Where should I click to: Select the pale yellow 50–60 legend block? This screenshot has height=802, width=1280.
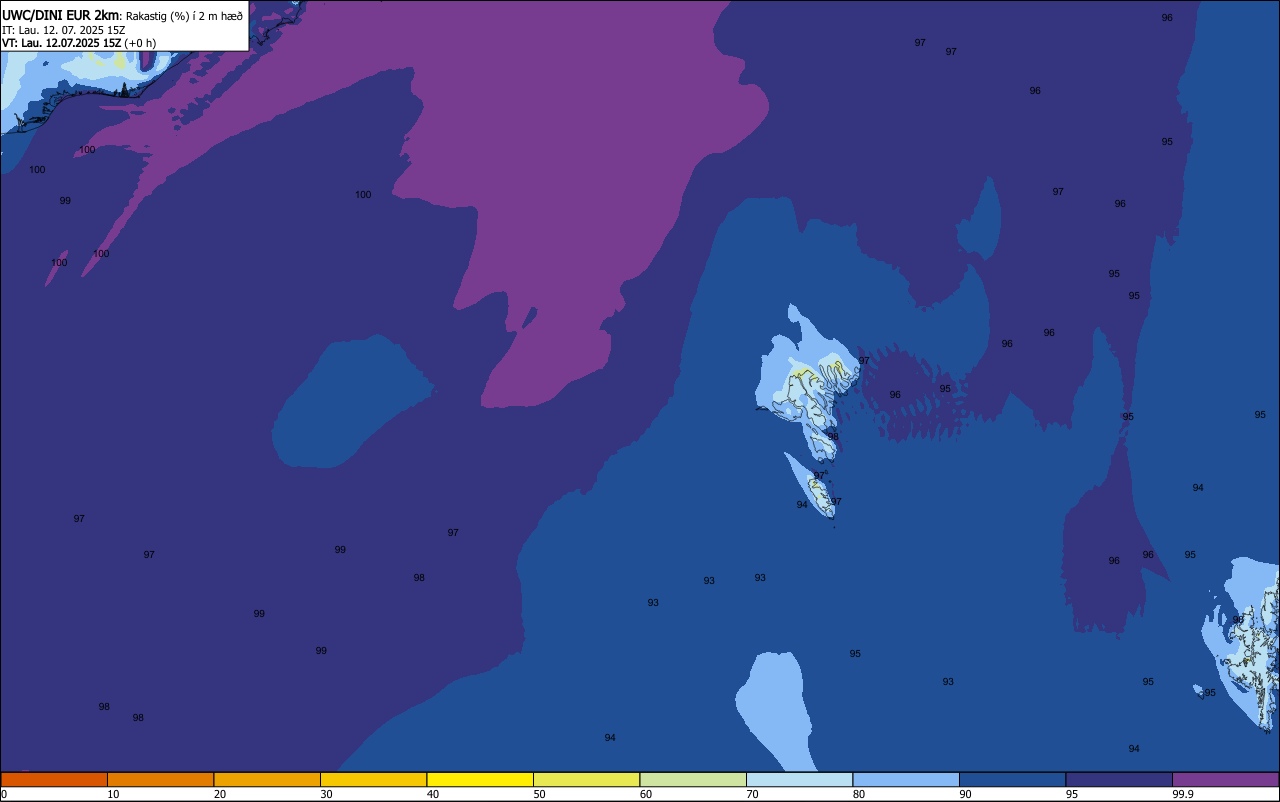click(586, 779)
